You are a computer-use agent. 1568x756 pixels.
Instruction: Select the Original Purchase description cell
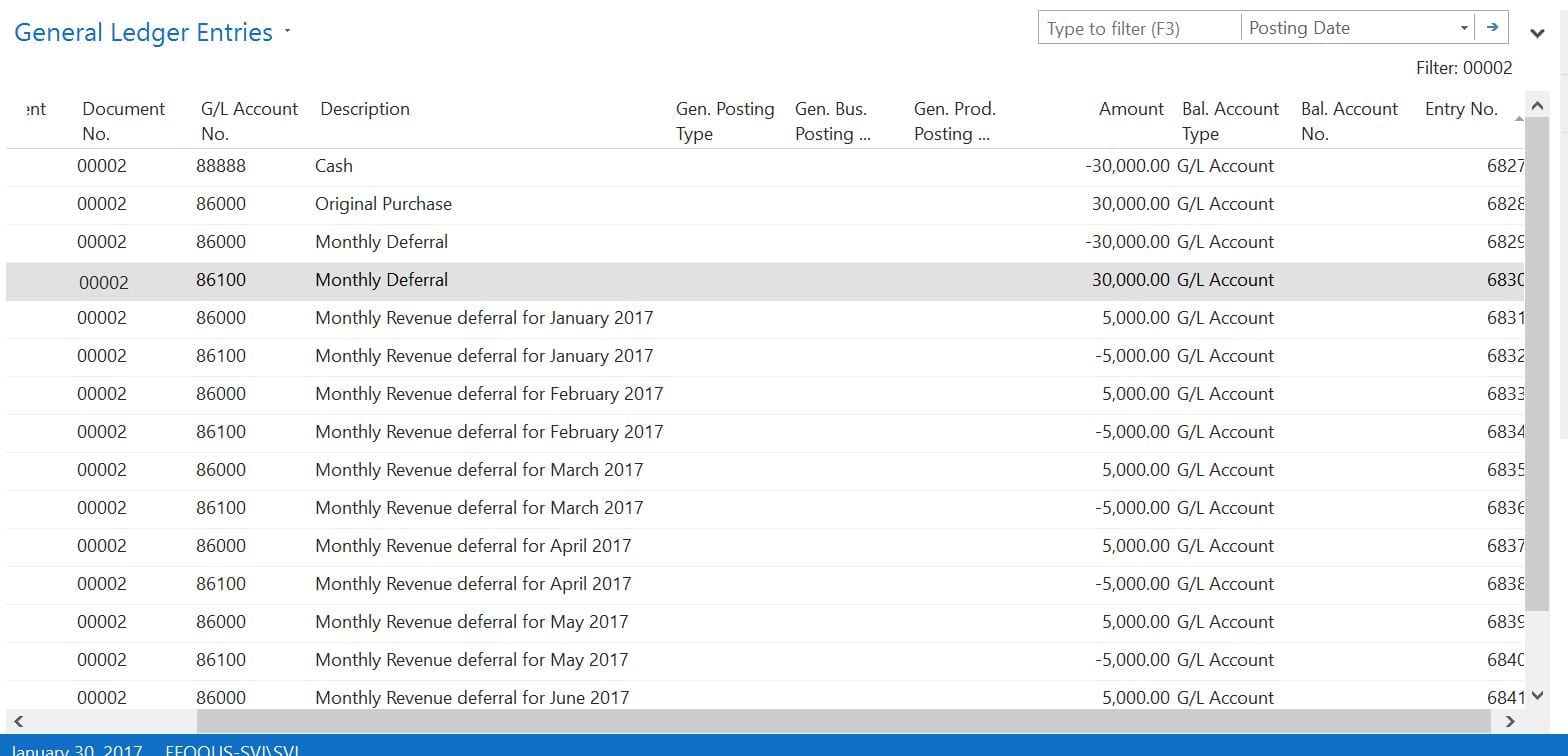pos(383,204)
